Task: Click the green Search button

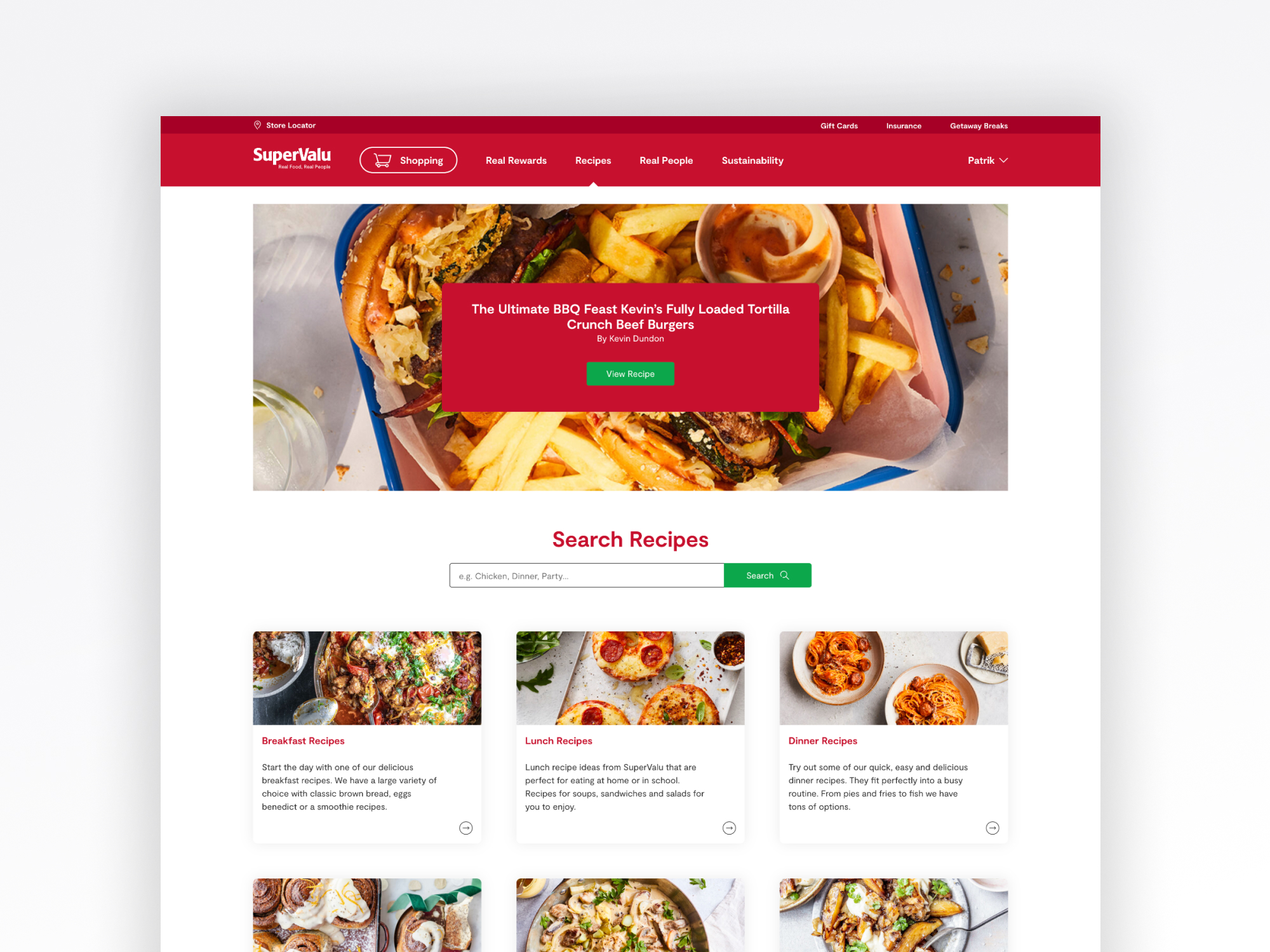Action: click(x=768, y=575)
